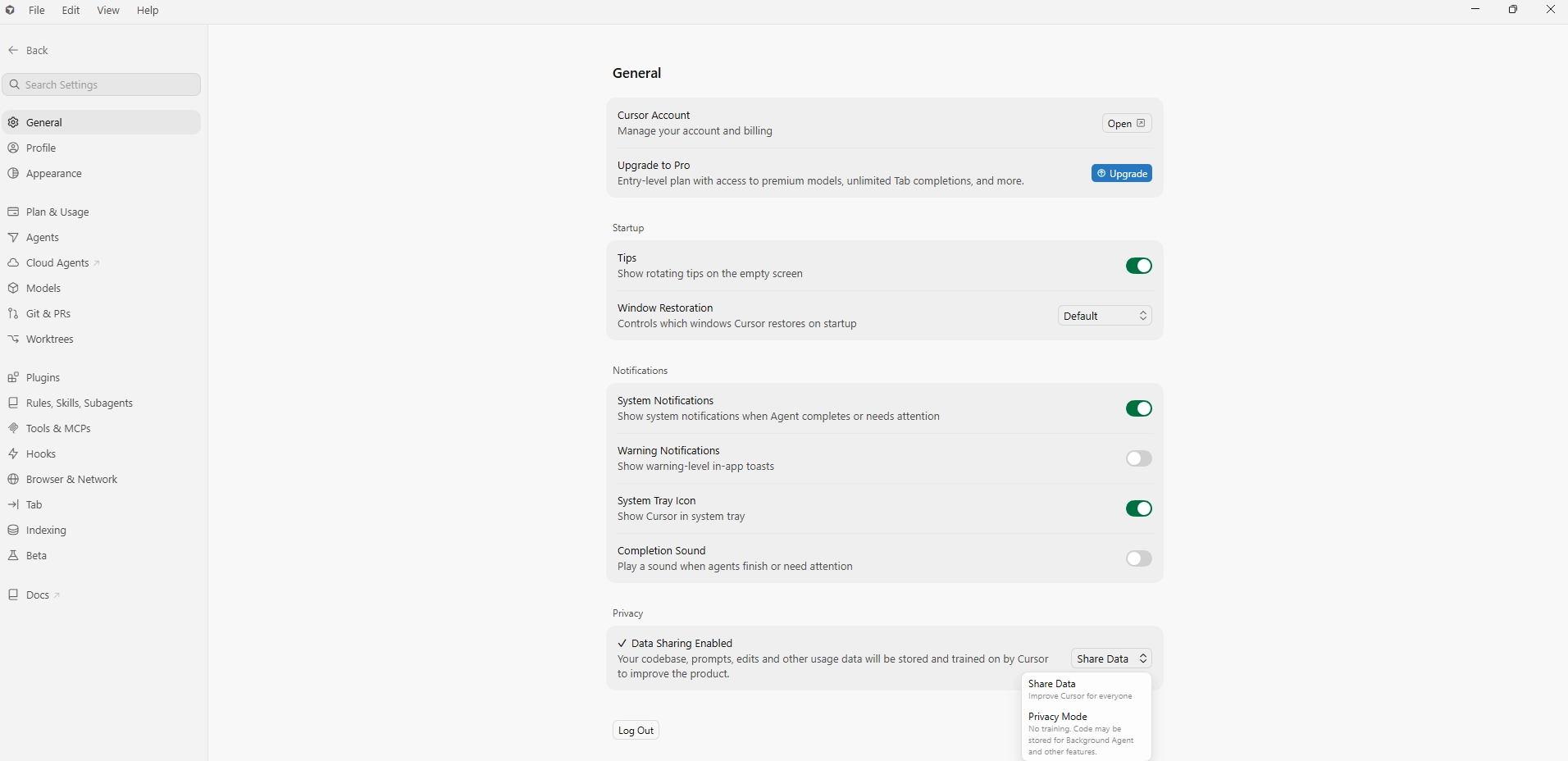
Task: Open the File menu
Action: coord(37,11)
